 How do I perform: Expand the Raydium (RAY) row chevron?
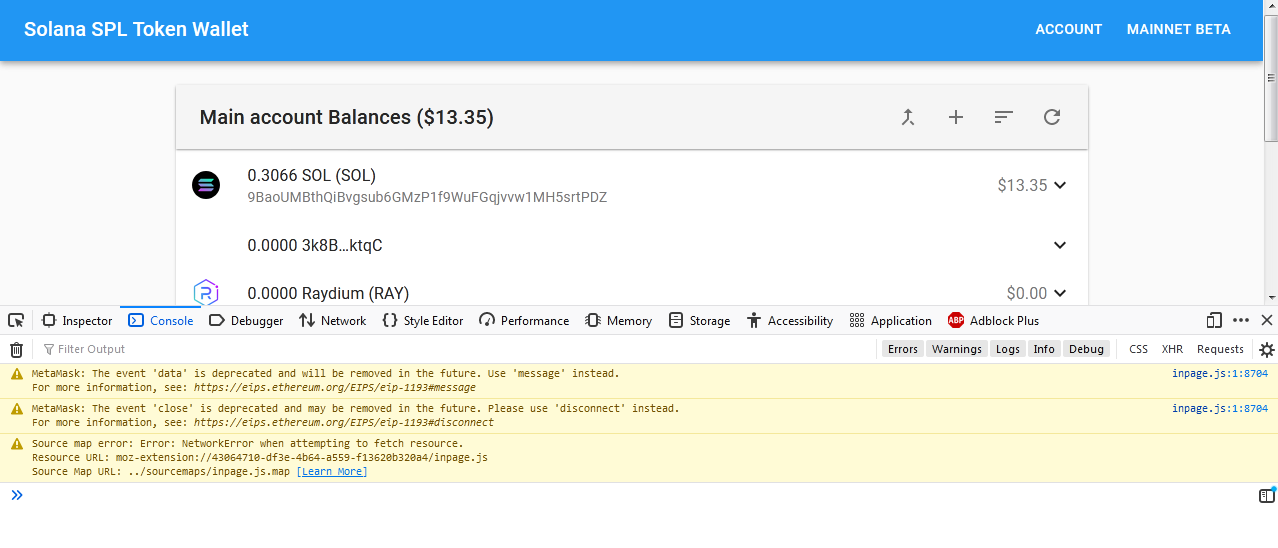point(1060,293)
